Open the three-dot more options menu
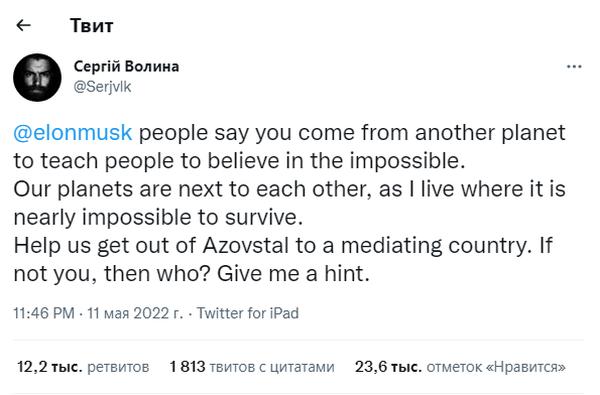Image resolution: width=600 pixels, height=395 pixels. 574,67
